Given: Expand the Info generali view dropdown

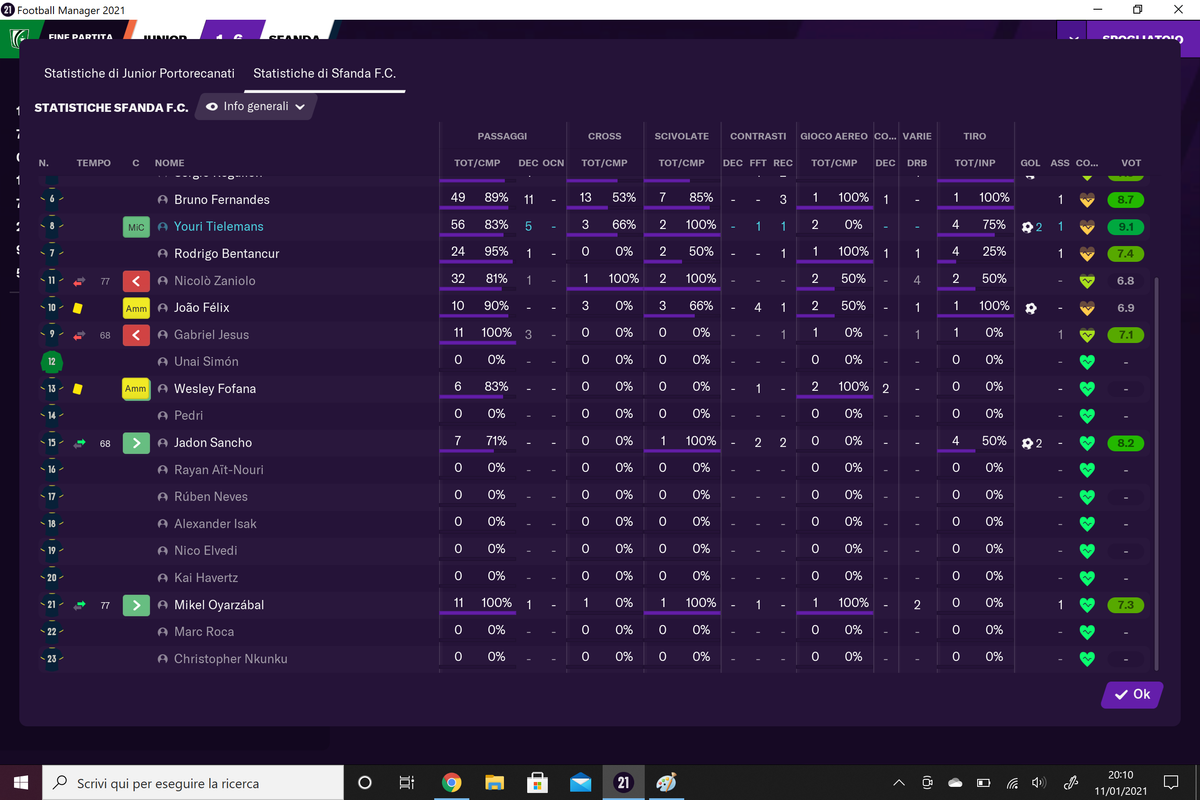Looking at the screenshot, I should (x=256, y=106).
